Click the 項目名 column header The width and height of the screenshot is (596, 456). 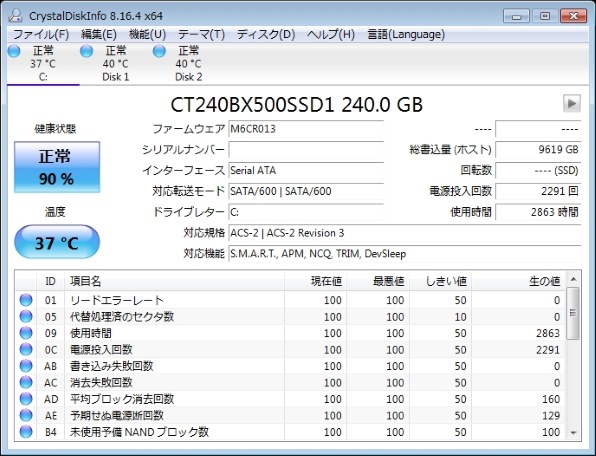[174, 281]
